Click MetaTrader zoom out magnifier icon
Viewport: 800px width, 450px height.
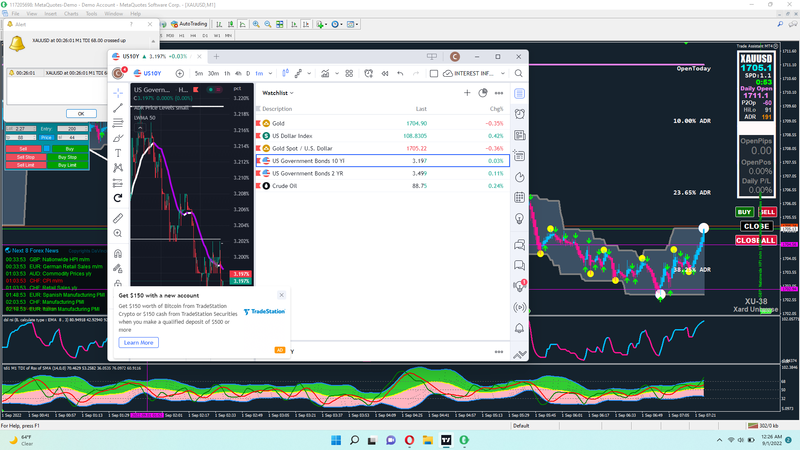[267, 24]
